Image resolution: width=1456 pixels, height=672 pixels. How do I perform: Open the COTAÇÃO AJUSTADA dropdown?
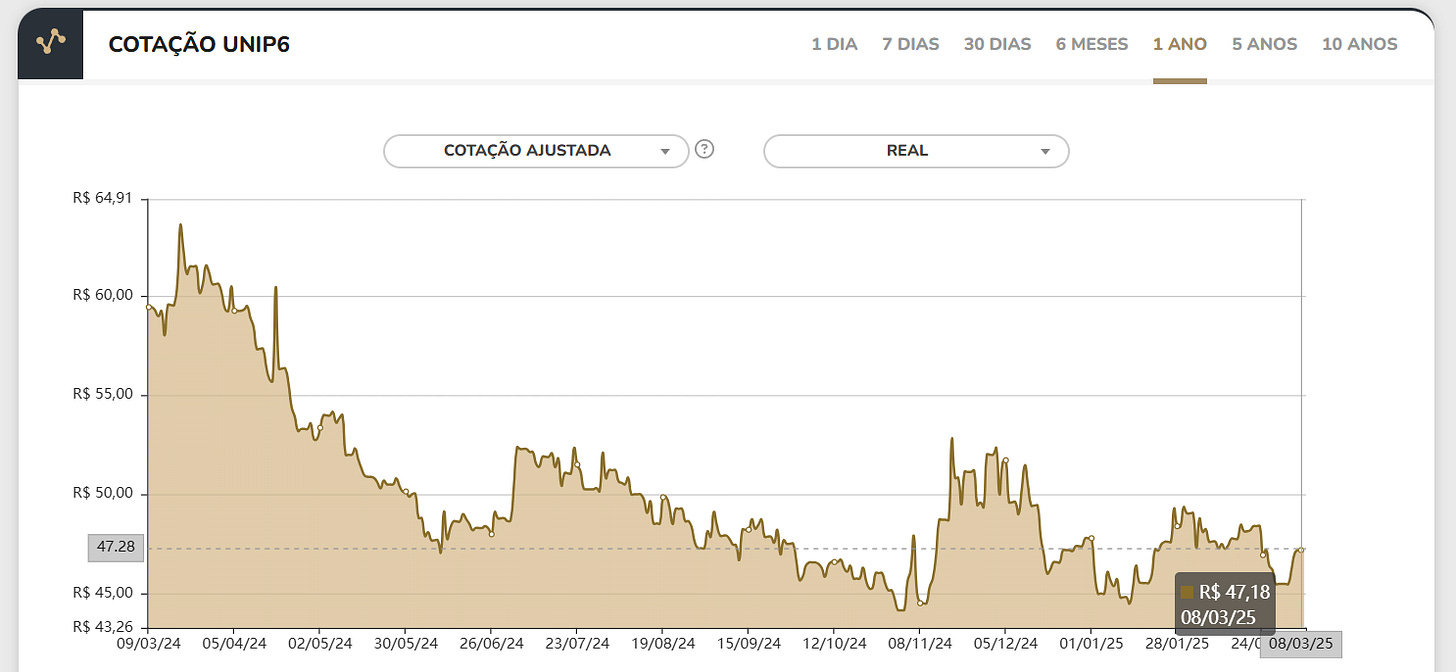pos(537,151)
